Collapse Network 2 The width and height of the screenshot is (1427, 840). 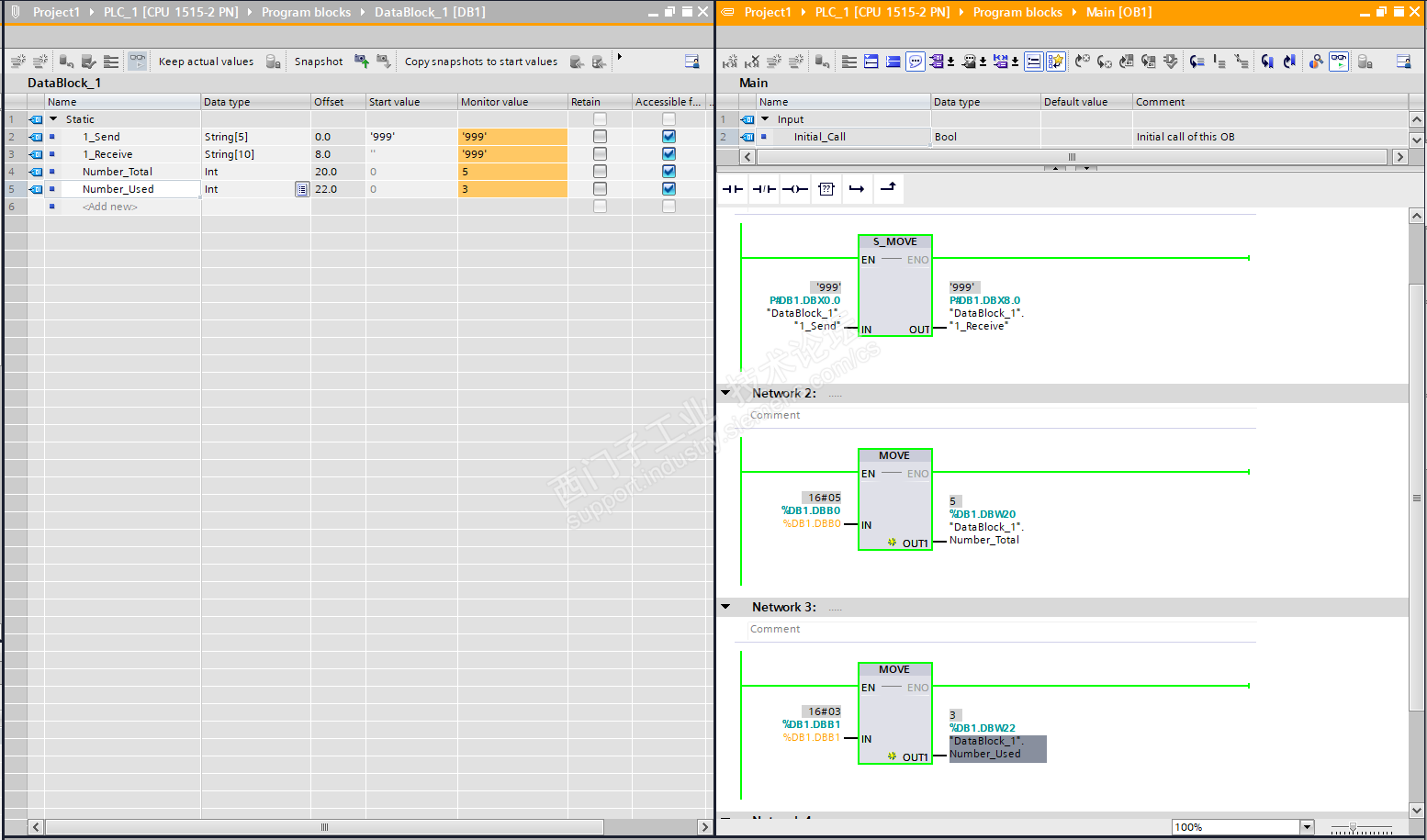click(725, 393)
